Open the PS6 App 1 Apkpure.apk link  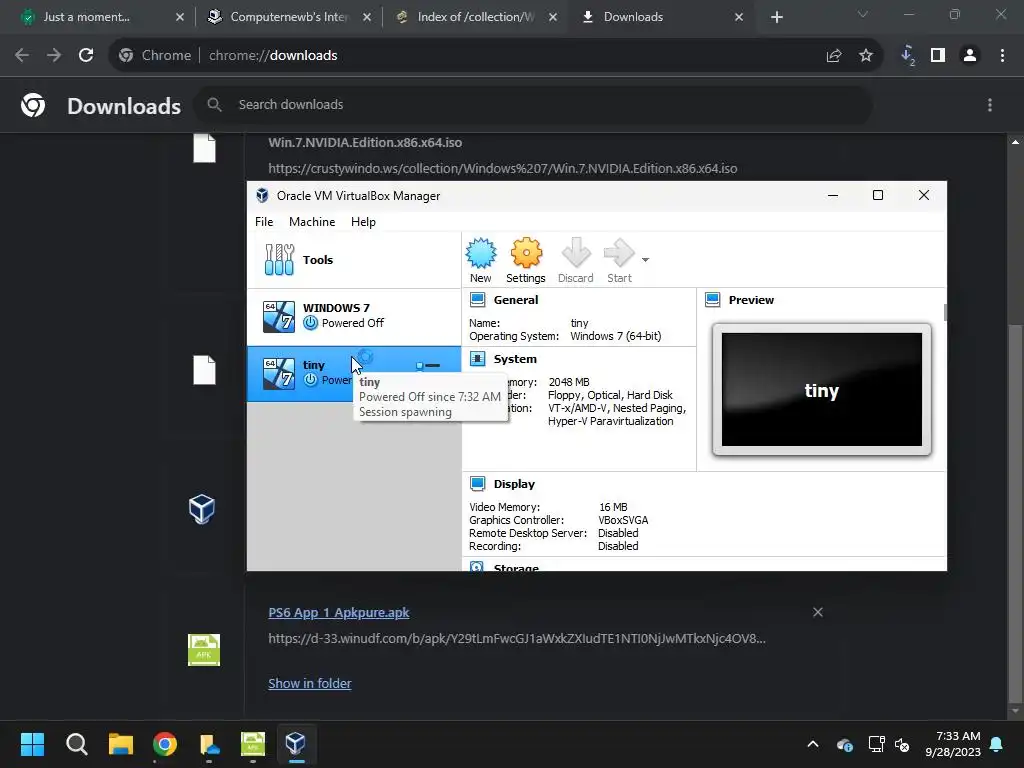click(x=339, y=613)
